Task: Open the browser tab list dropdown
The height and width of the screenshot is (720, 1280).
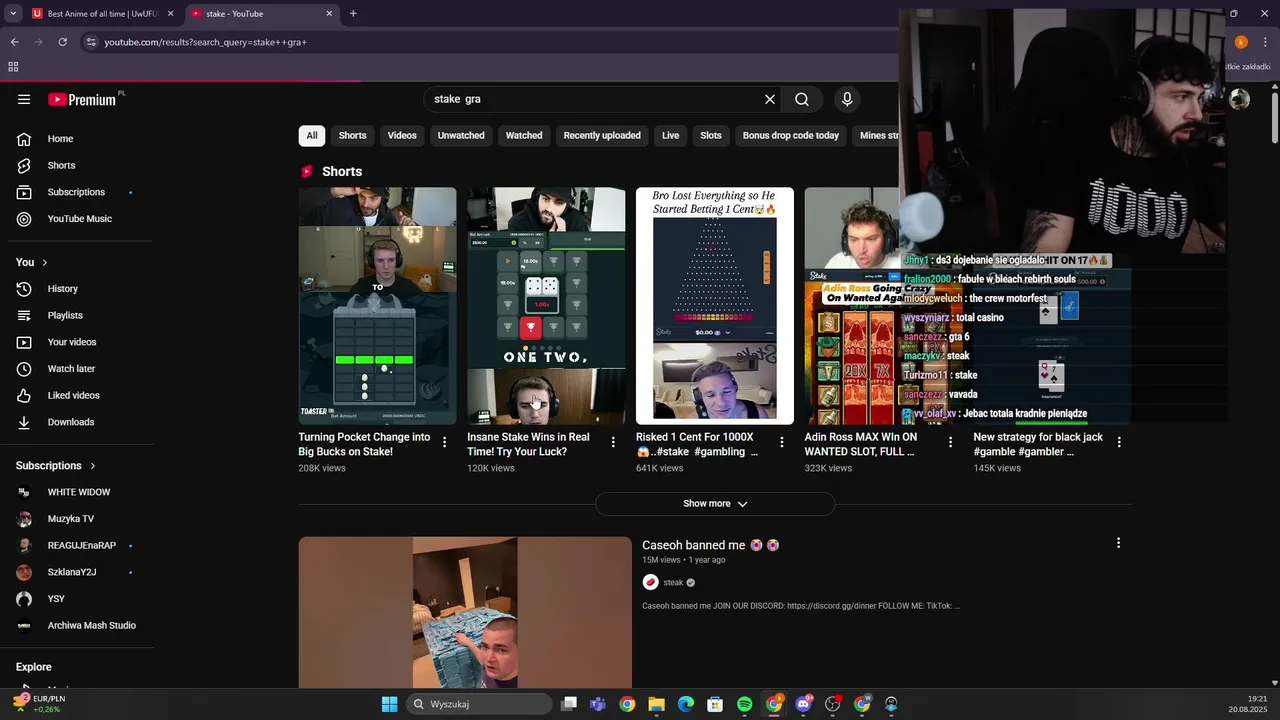Action: 13,14
